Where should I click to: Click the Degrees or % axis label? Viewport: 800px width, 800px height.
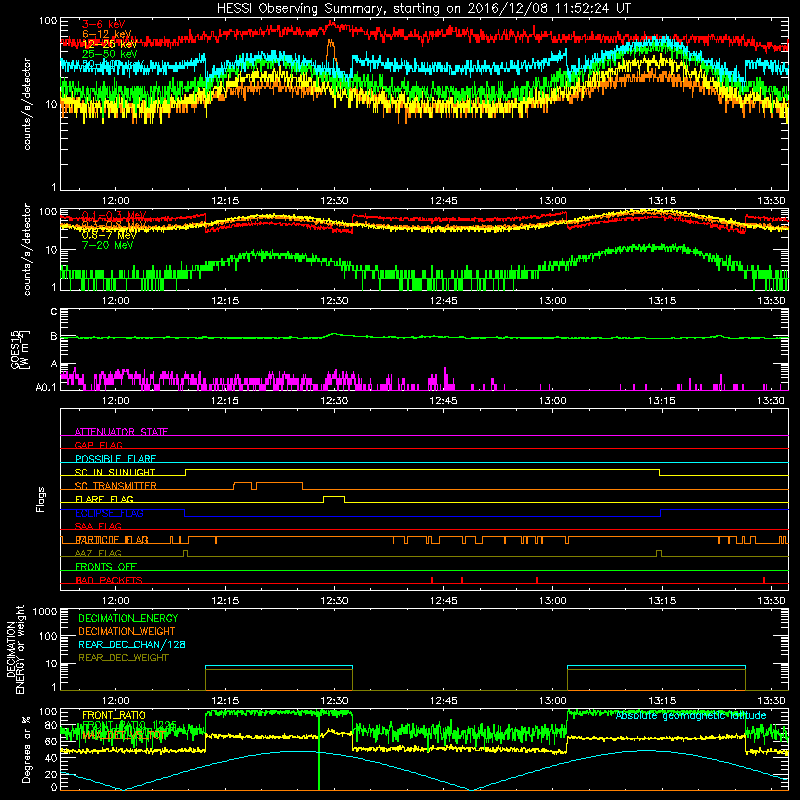[x=26, y=749]
